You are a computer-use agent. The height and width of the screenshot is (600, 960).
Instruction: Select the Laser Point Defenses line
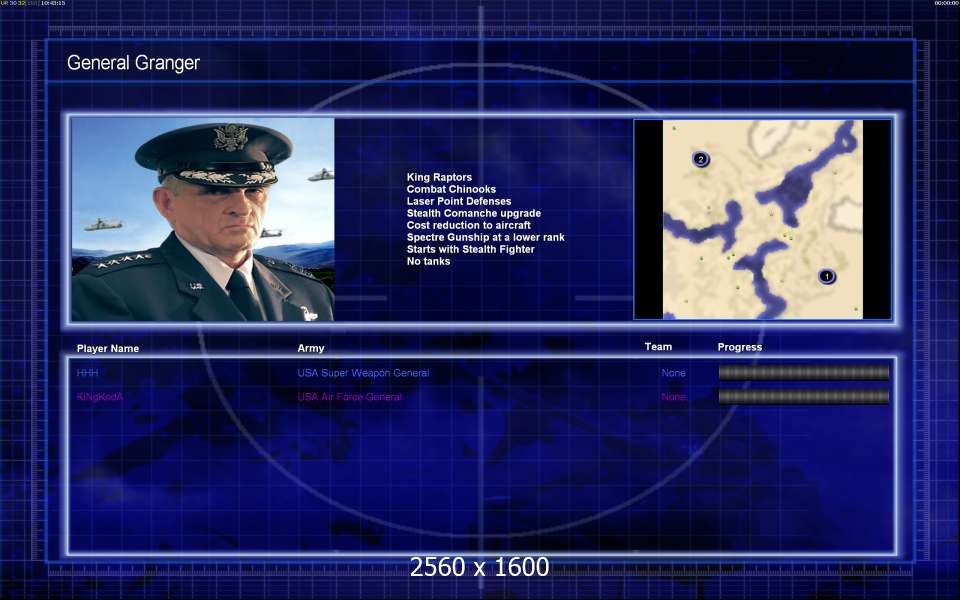click(459, 201)
